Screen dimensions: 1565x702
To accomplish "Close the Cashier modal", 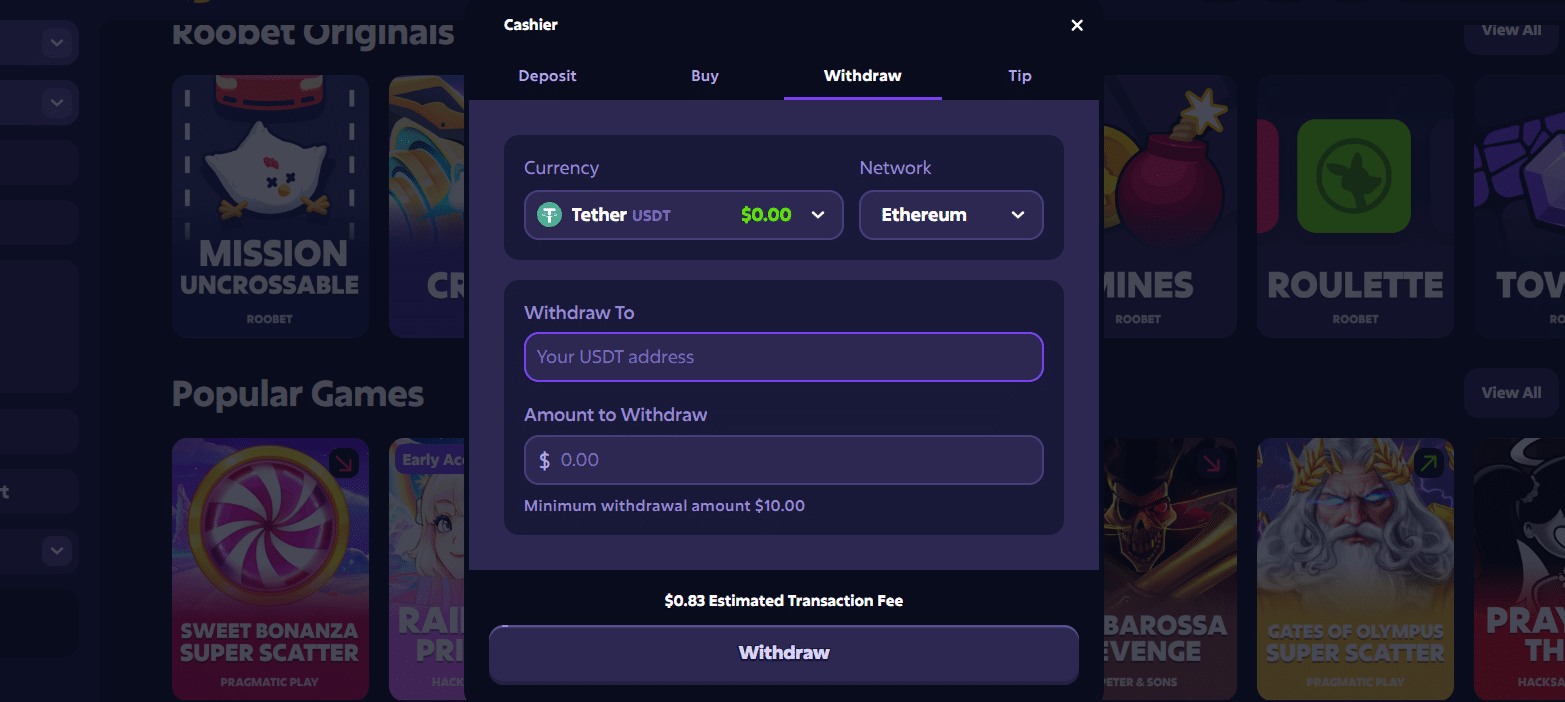I will 1076,25.
